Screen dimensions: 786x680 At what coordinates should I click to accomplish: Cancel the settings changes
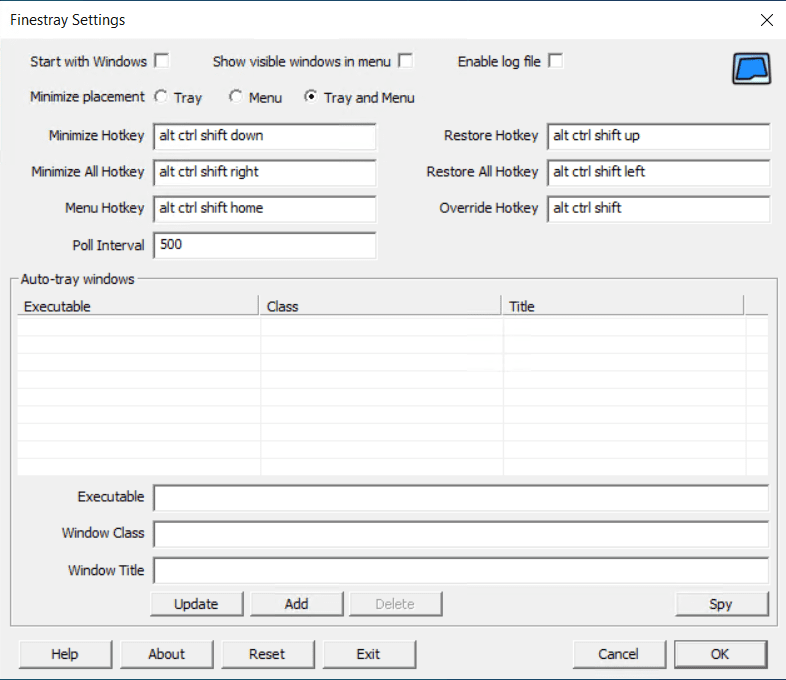[x=619, y=654]
